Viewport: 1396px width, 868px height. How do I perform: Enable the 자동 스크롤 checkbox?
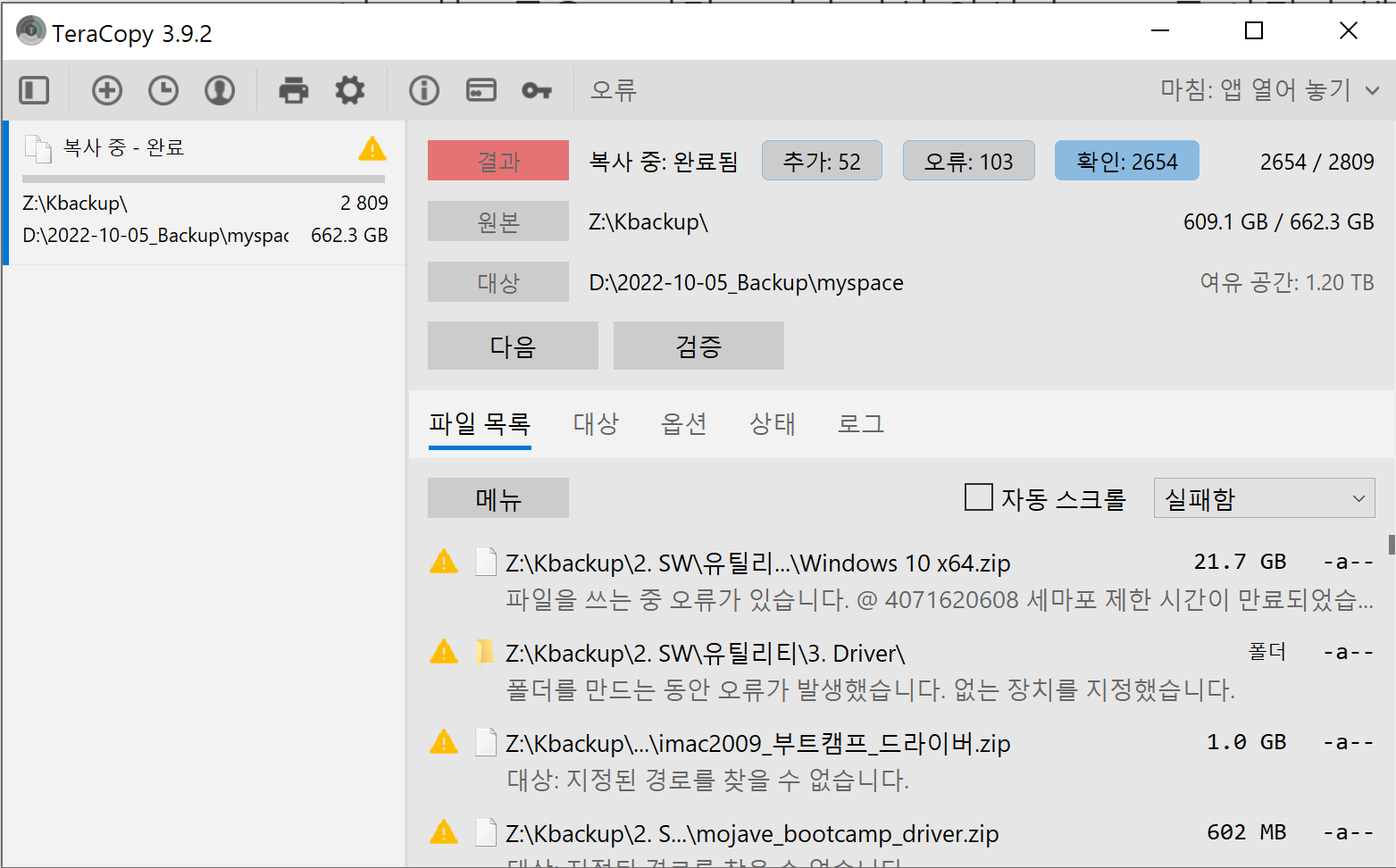979,497
